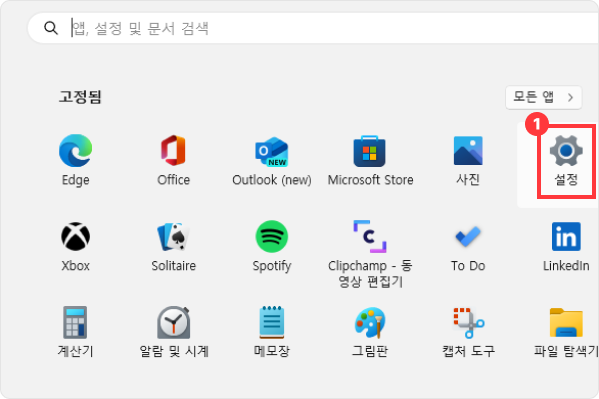Image resolution: width=599 pixels, height=399 pixels.
Task: Open the 계산기 calculator app
Action: (x=76, y=332)
